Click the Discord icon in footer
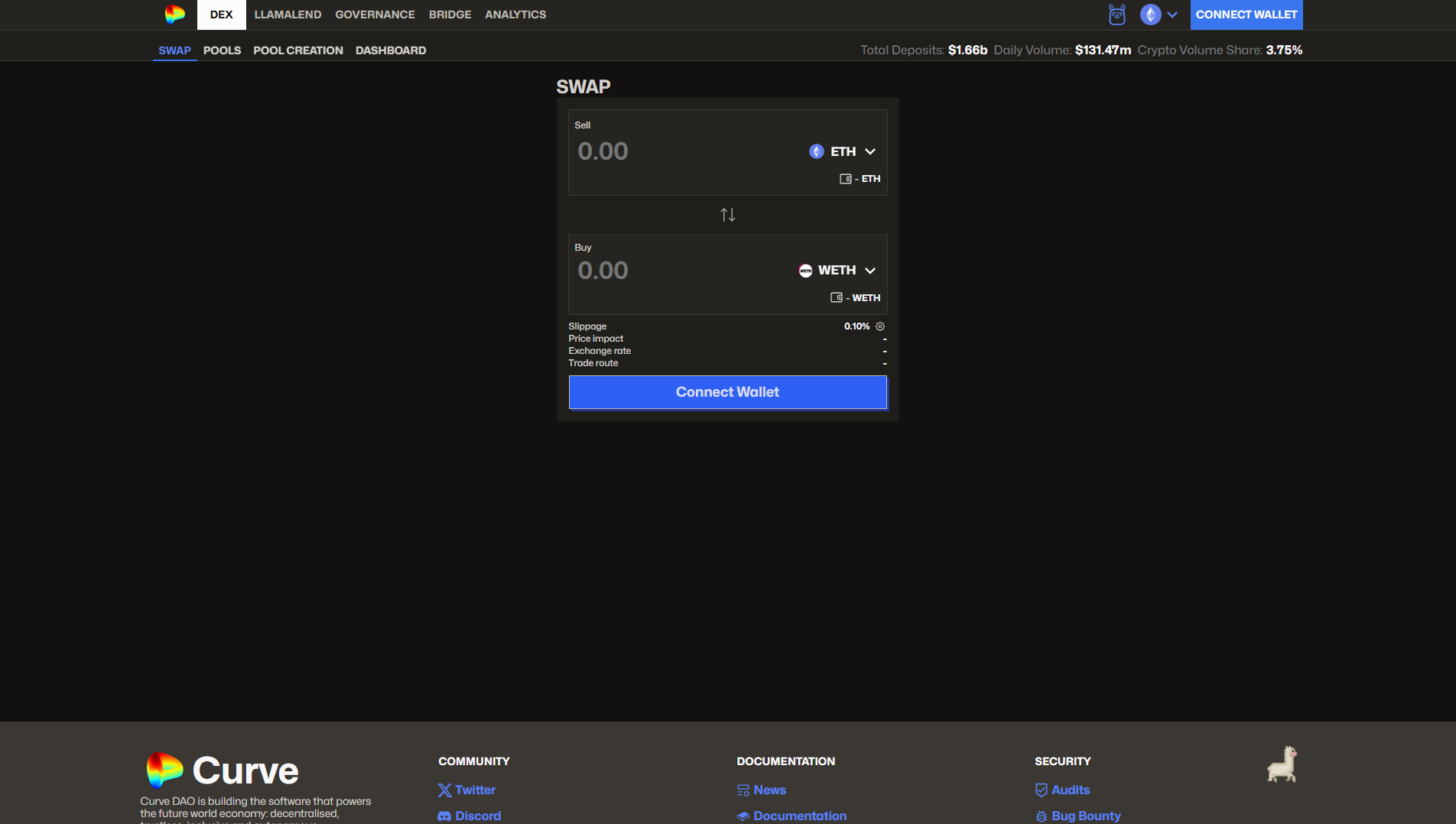Image resolution: width=1456 pixels, height=824 pixels. [x=444, y=816]
